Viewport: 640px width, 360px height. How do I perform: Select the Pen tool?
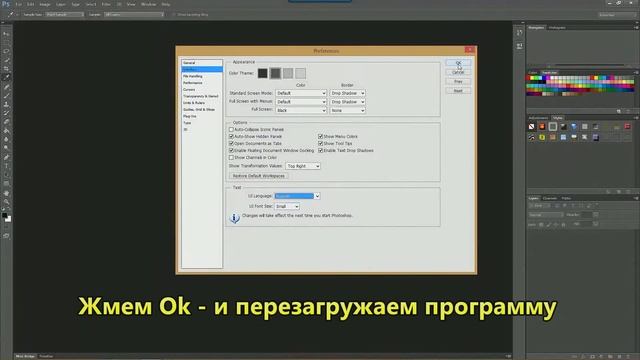6,157
